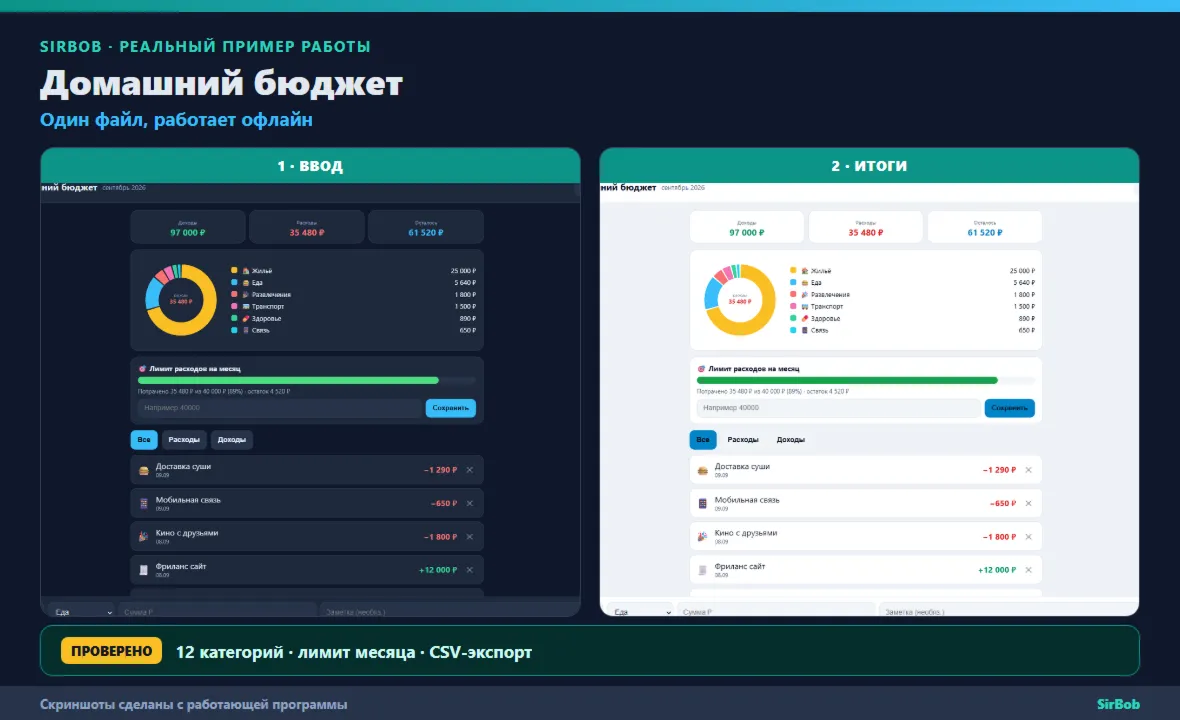This screenshot has width=1180, height=720.
Task: Switch to Расходы filter in dark panel
Action: pyautogui.click(x=184, y=439)
